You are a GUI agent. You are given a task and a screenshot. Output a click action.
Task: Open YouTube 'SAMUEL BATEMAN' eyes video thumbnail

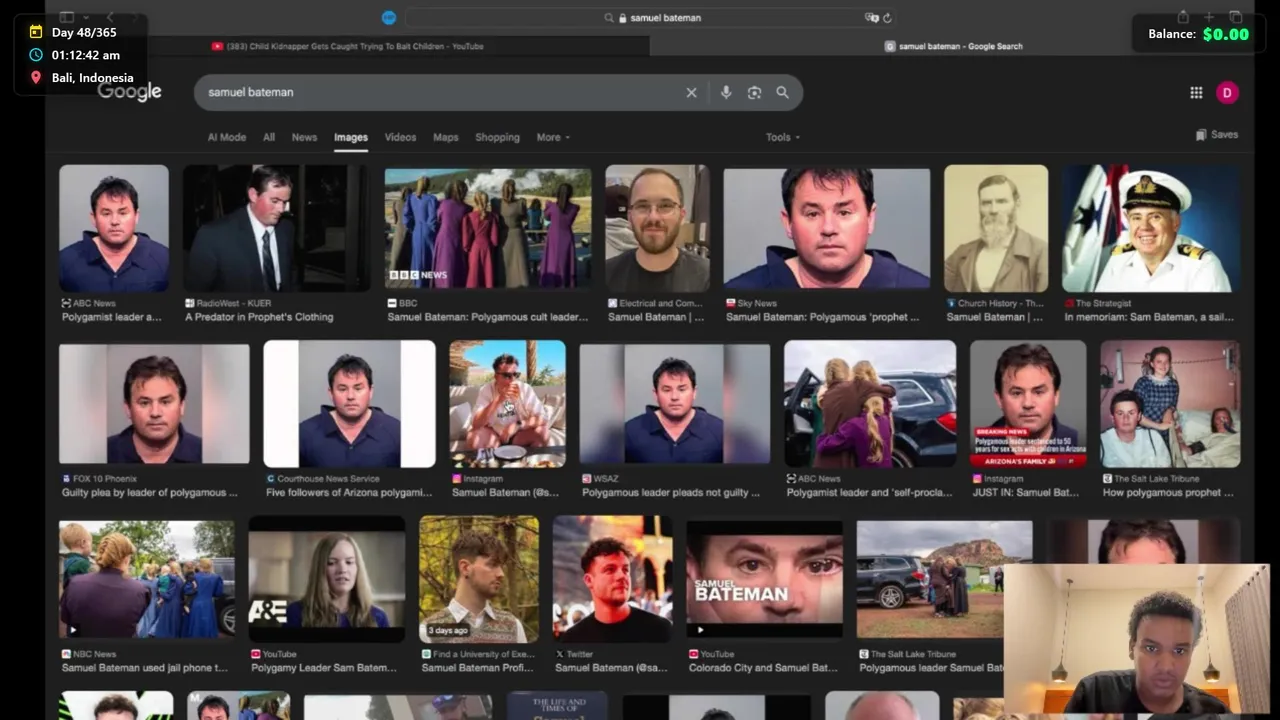[x=765, y=579]
